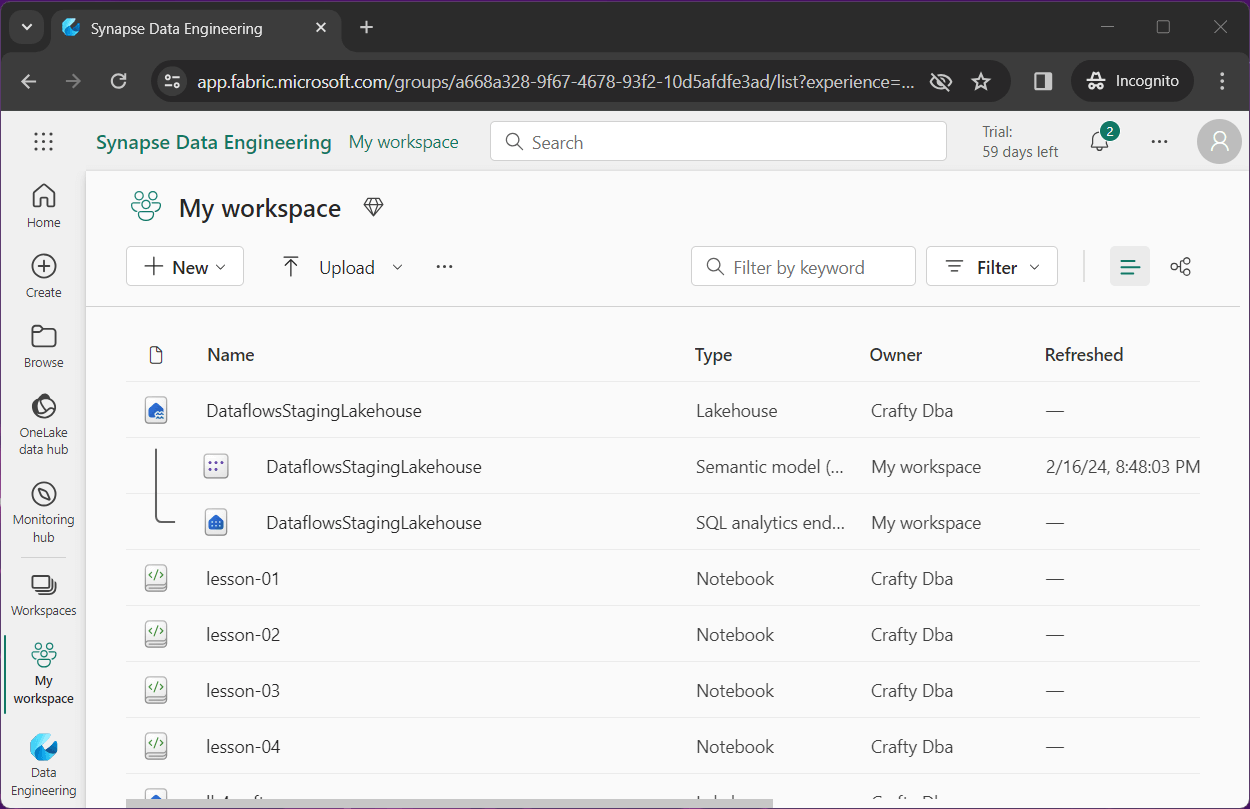Open the app launcher waffle grid
The width and height of the screenshot is (1250, 809).
point(43,142)
